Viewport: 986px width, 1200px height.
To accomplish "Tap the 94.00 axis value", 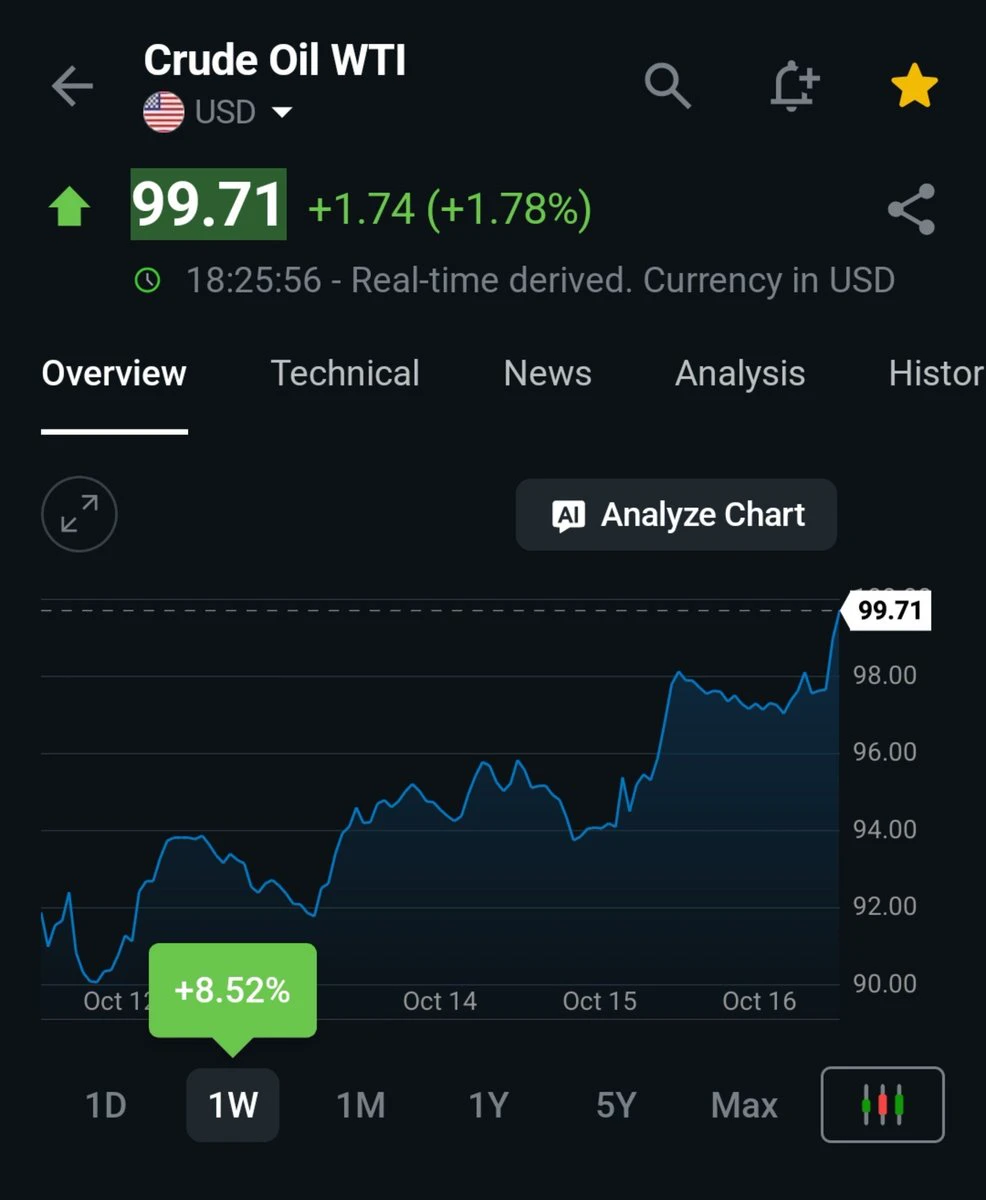I will point(885,829).
